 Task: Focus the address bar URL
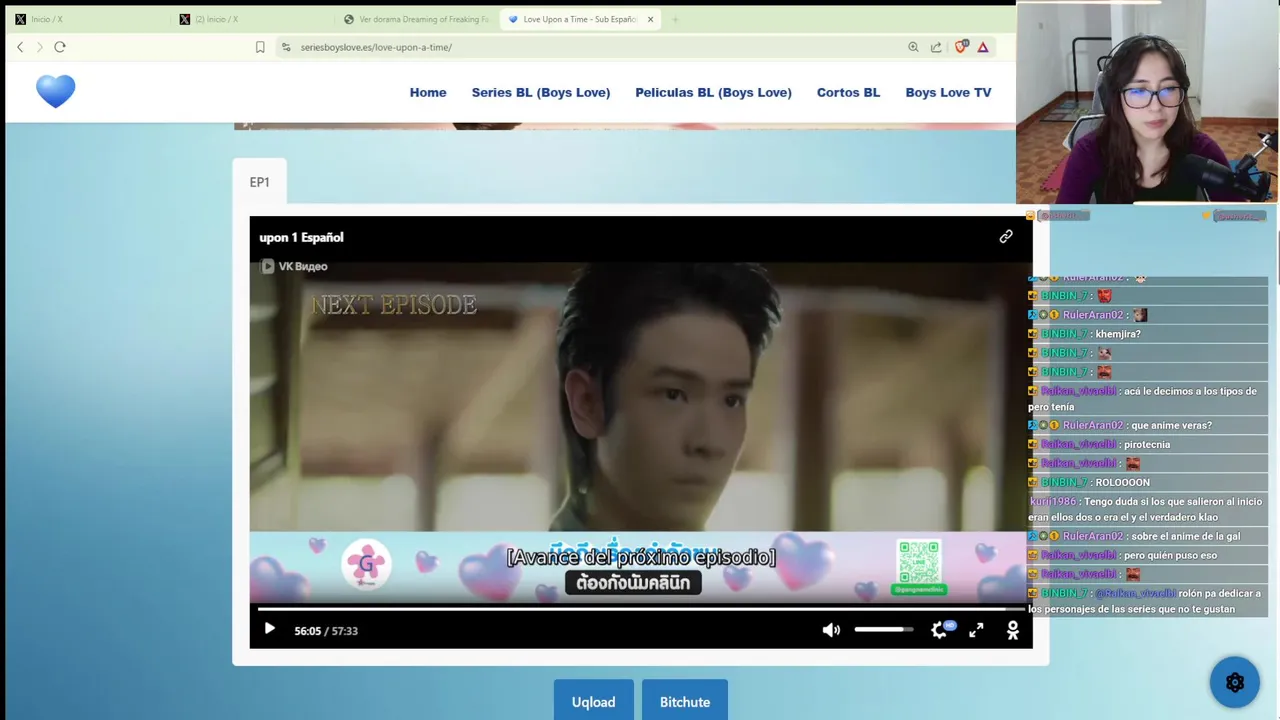(376, 47)
